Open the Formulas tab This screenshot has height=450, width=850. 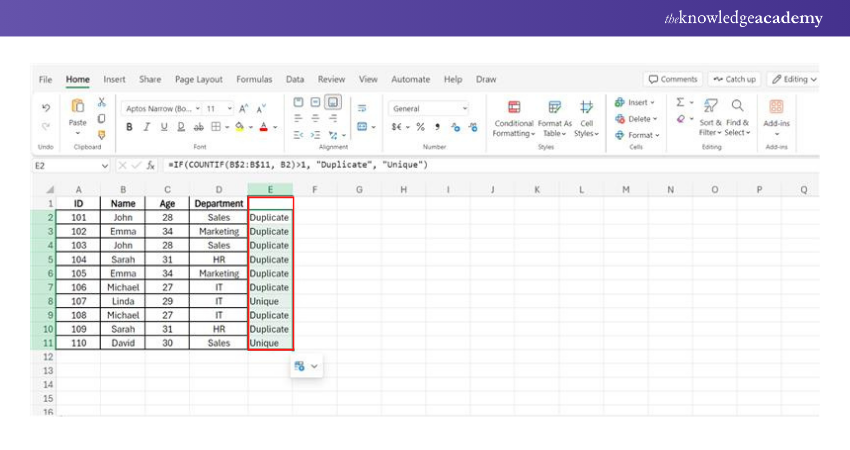click(x=254, y=79)
